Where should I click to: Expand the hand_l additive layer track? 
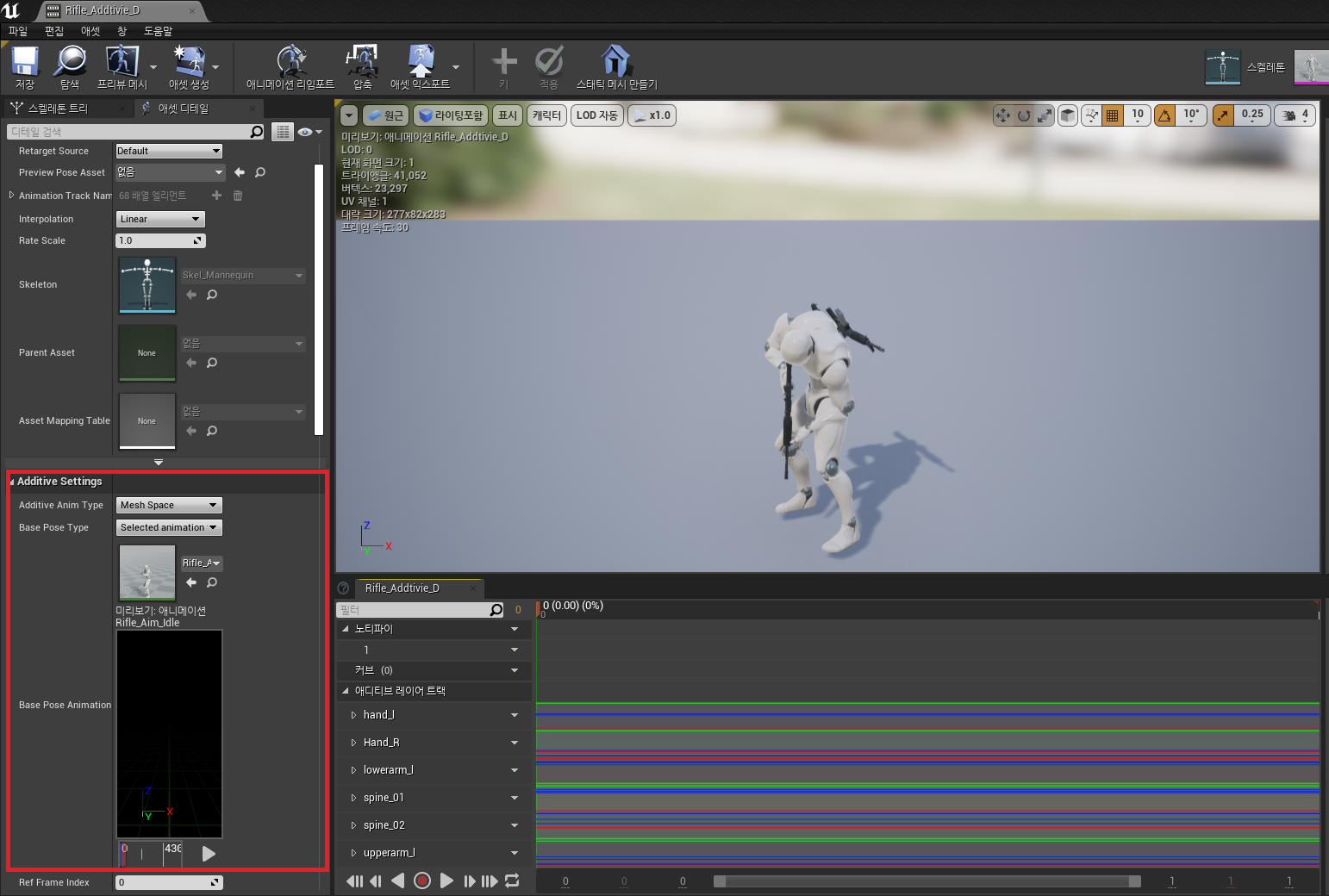coord(353,715)
